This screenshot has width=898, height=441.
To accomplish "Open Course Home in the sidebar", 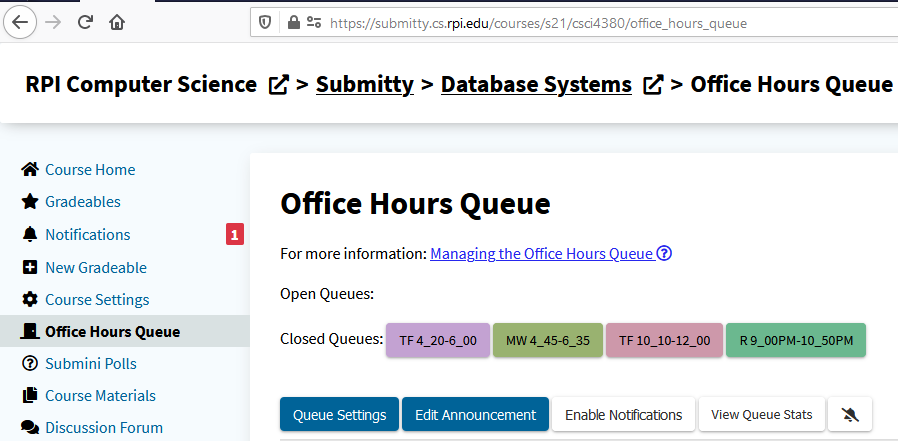I will pyautogui.click(x=90, y=170).
